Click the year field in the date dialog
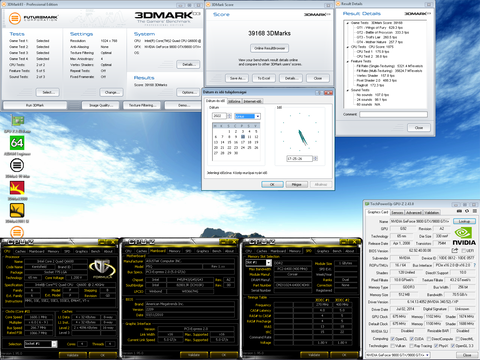 tap(220, 116)
